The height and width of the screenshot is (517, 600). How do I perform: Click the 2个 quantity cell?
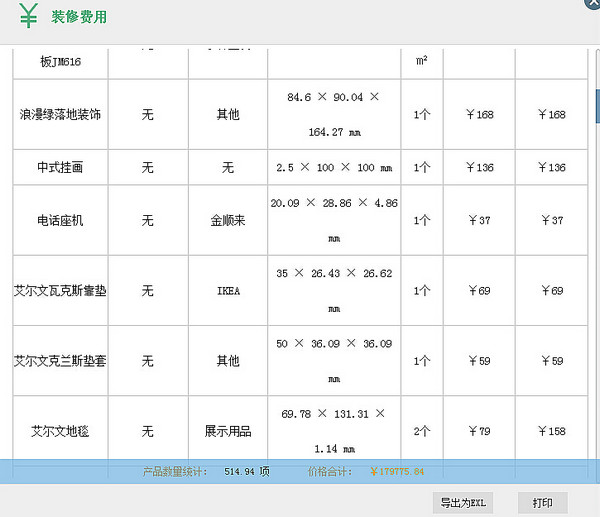pos(422,431)
